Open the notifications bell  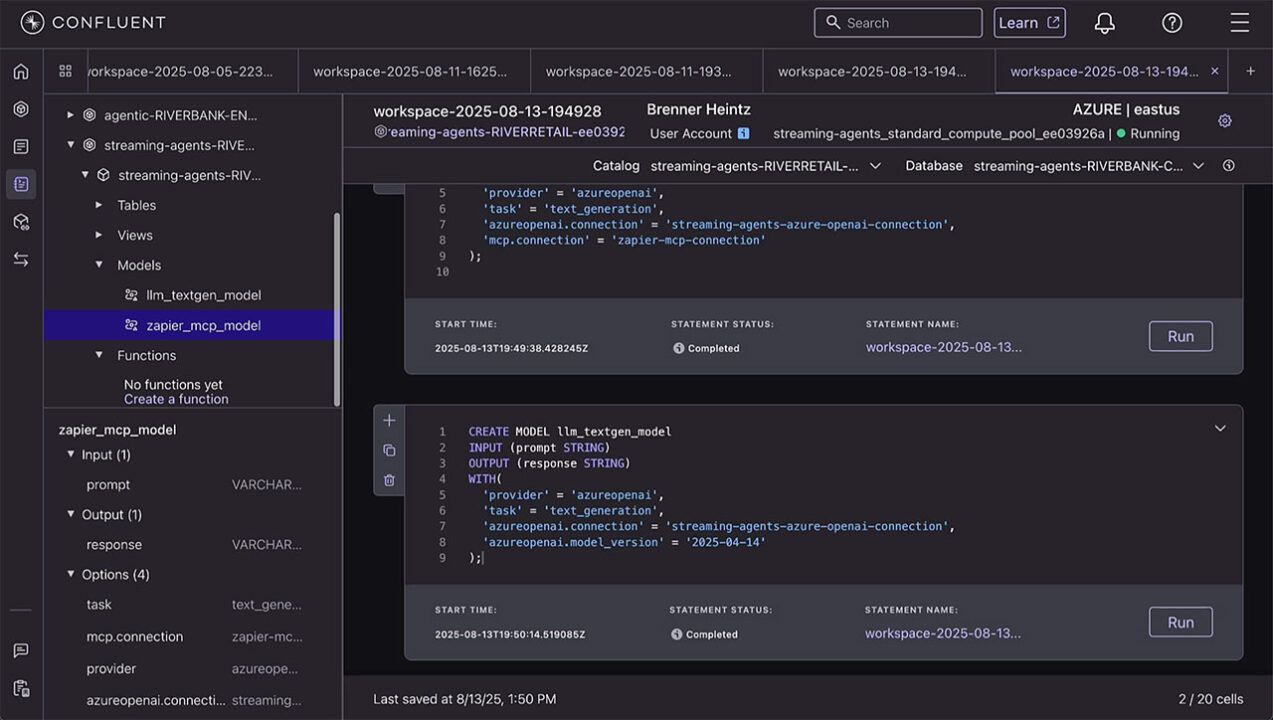click(1104, 22)
